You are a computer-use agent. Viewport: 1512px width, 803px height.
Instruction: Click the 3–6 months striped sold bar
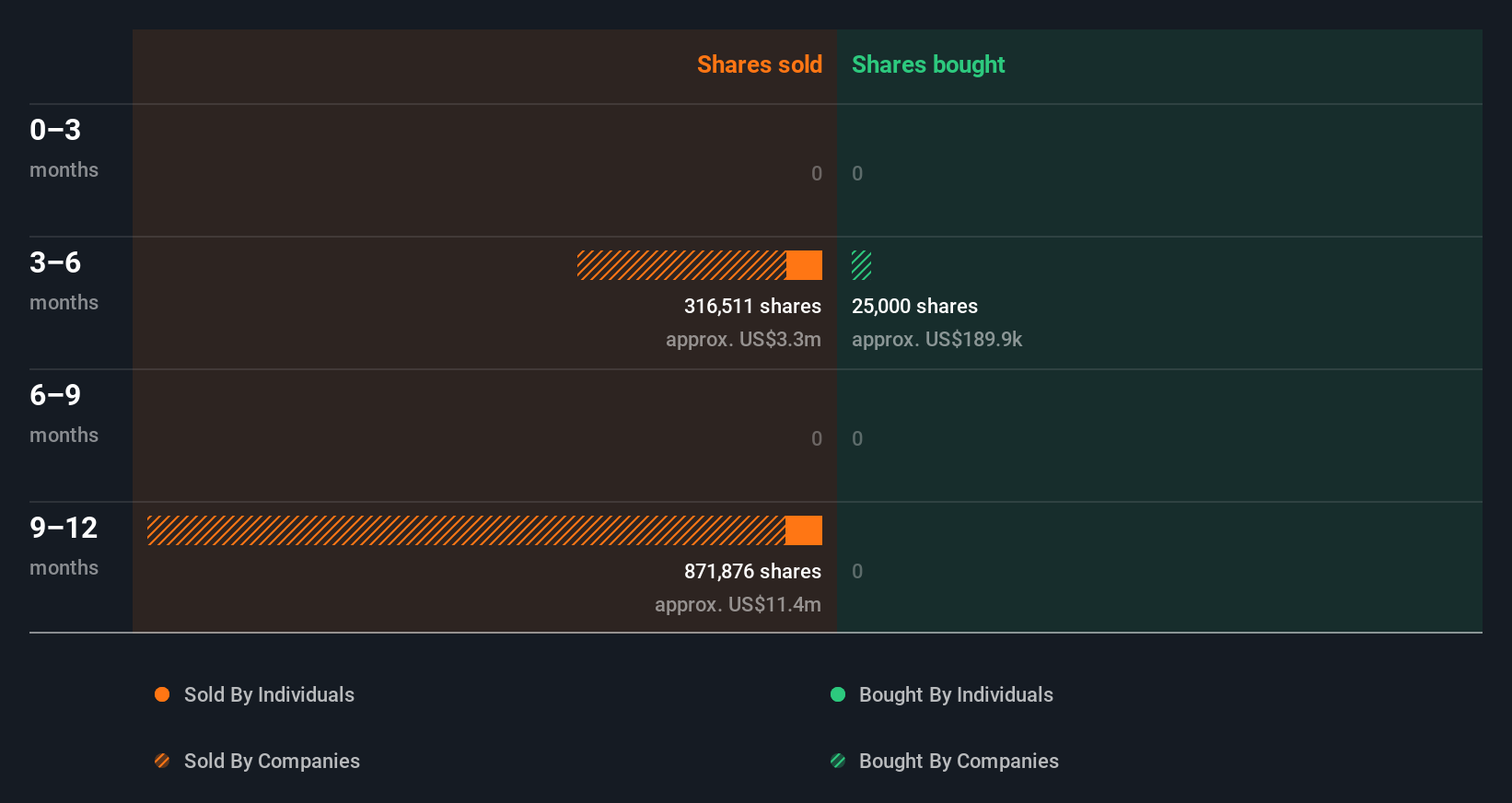pos(681,265)
